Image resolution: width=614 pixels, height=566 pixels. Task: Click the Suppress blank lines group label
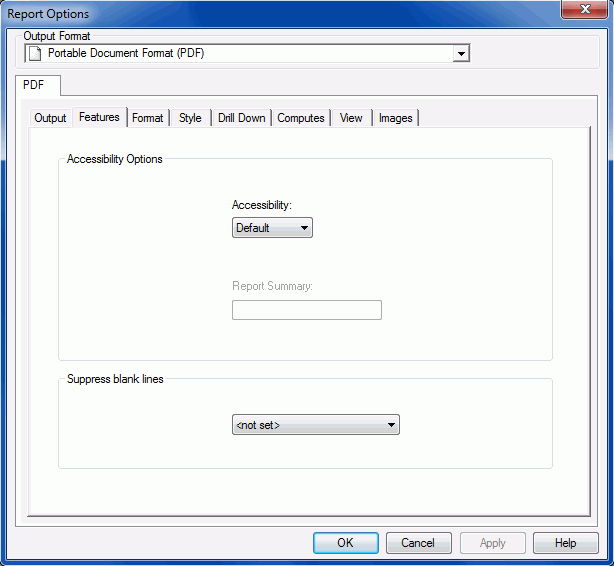point(115,379)
